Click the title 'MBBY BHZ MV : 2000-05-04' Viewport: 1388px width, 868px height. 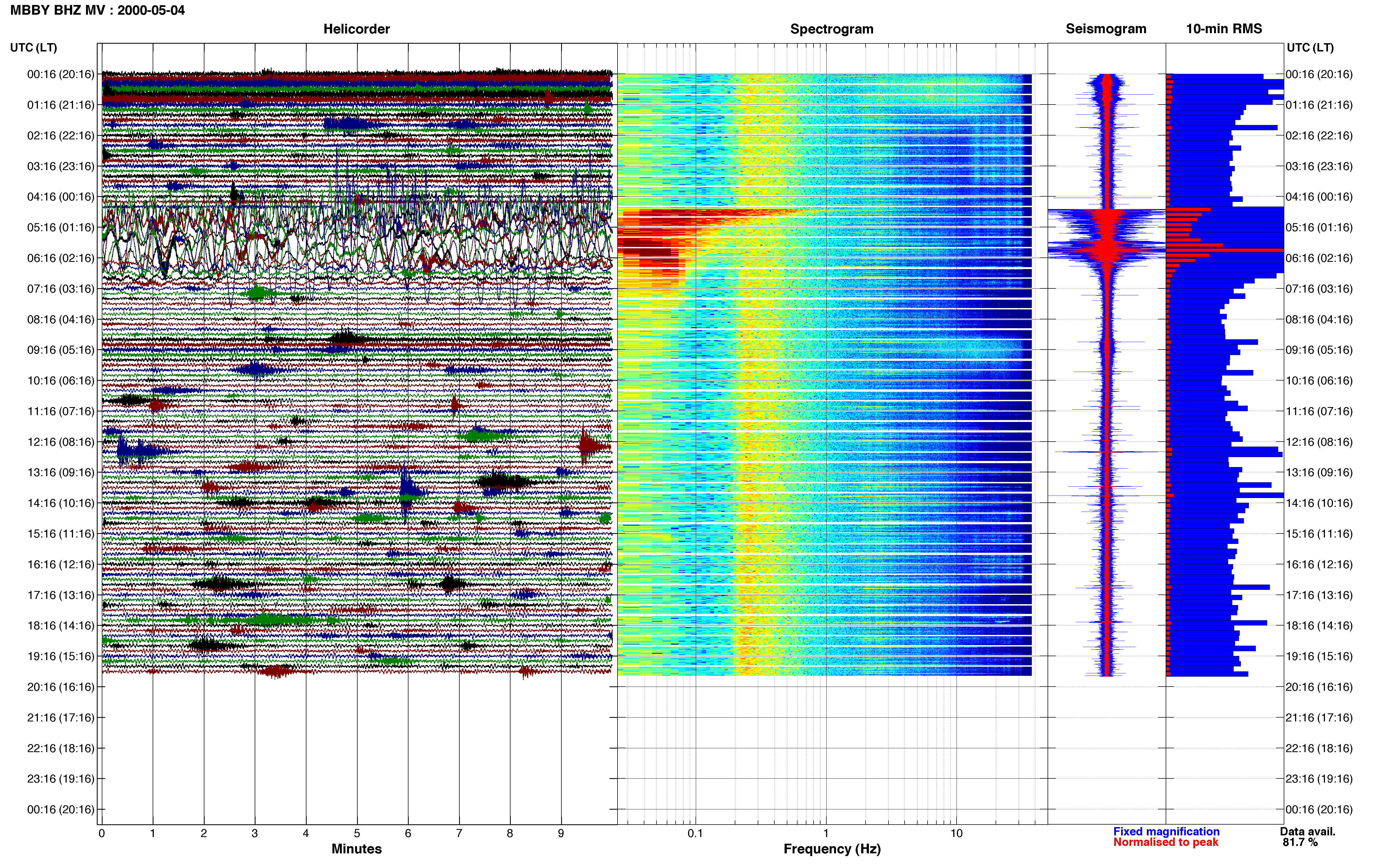point(98,10)
